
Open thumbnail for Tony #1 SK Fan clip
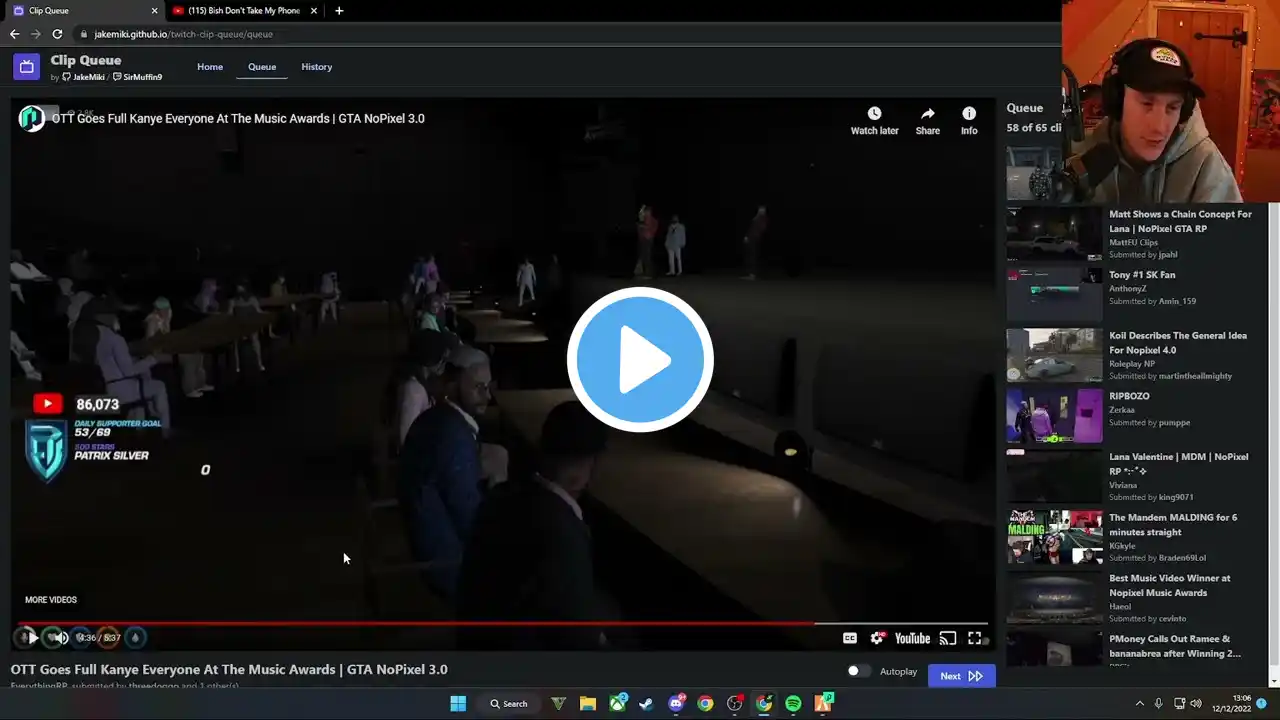pos(1054,294)
